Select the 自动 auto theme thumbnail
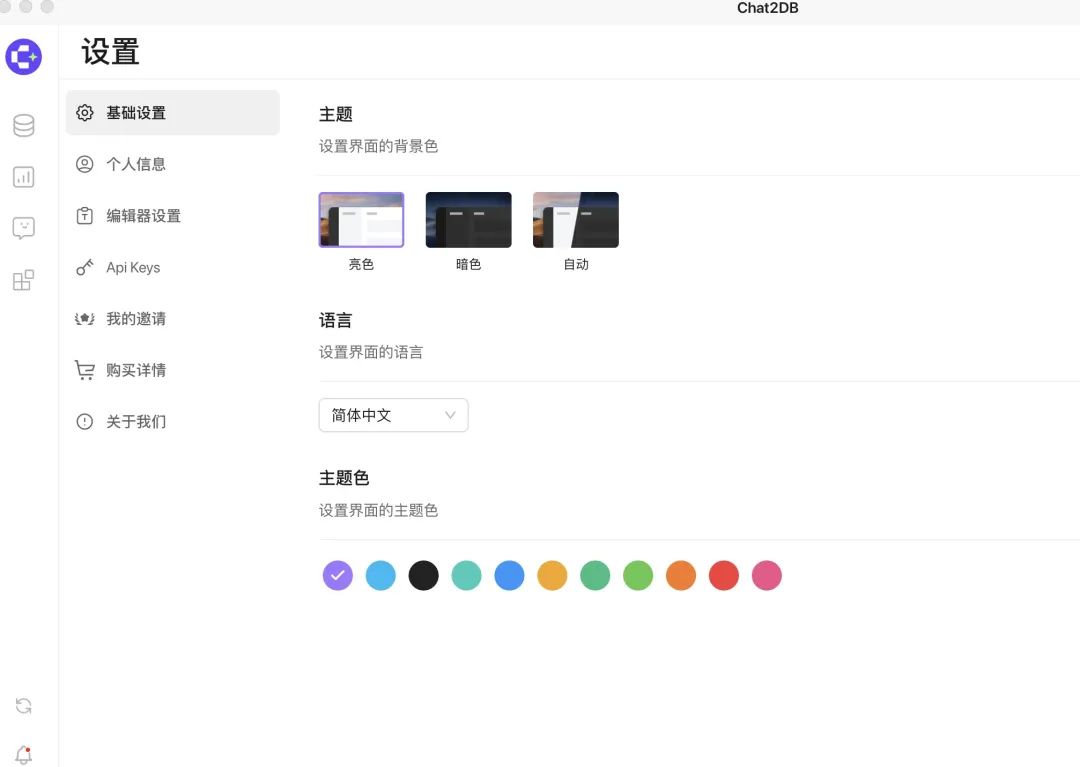 tap(576, 220)
